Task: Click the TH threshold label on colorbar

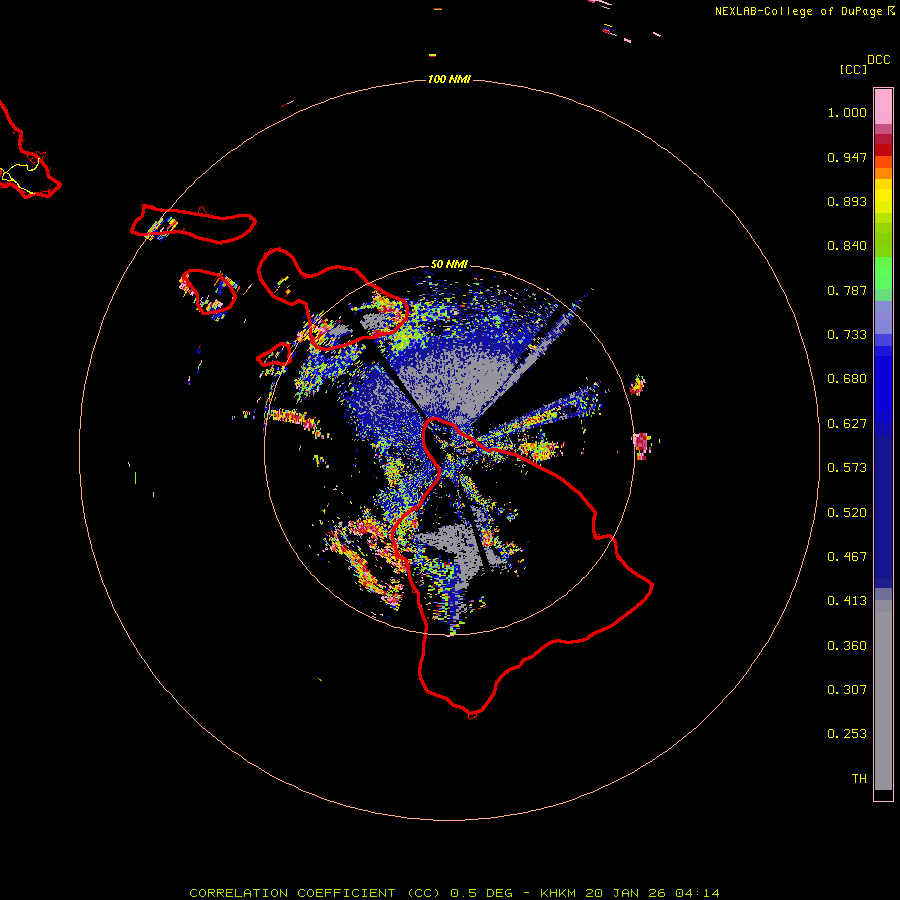Action: point(859,779)
